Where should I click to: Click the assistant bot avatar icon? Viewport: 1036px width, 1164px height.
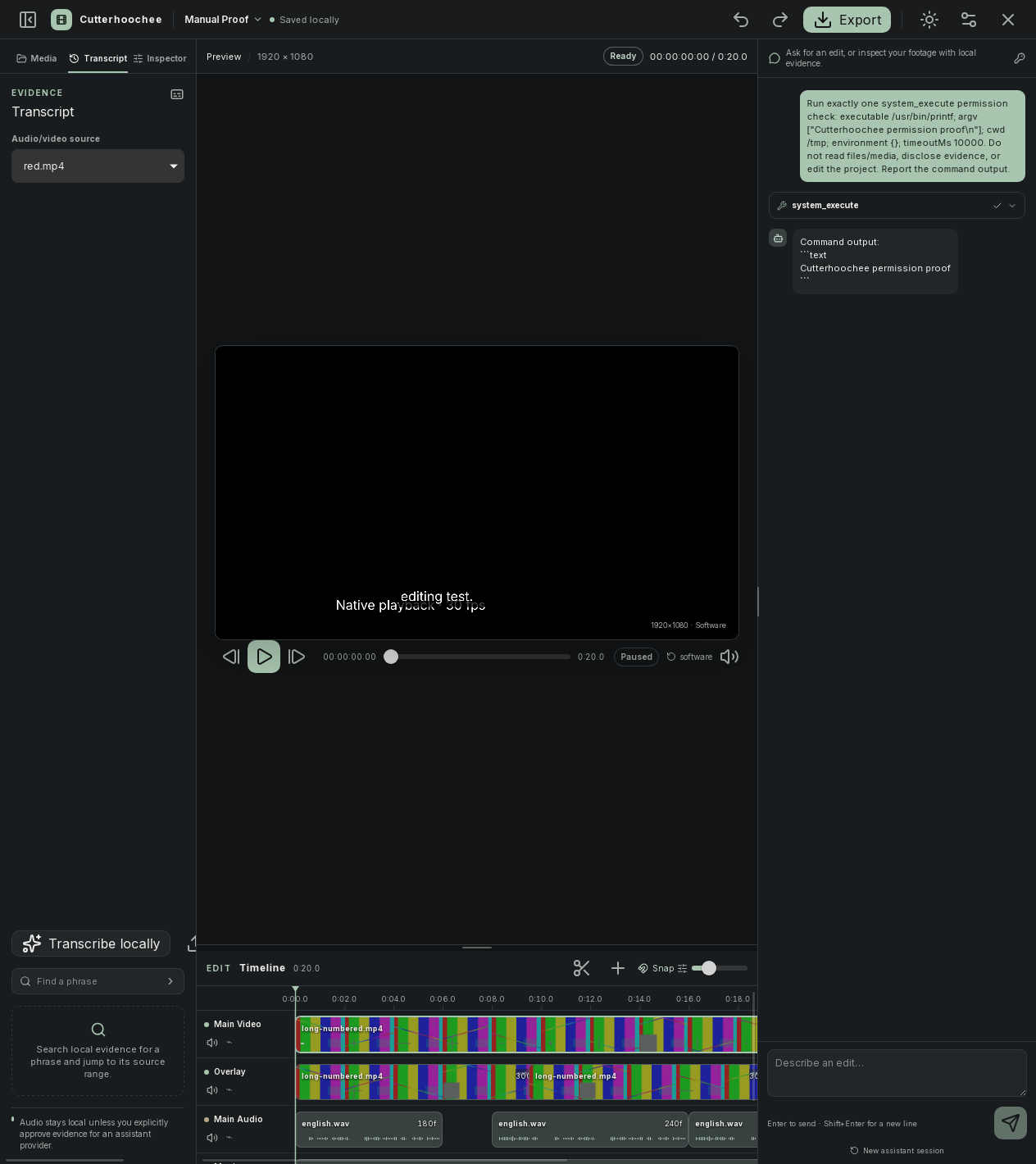pos(778,238)
